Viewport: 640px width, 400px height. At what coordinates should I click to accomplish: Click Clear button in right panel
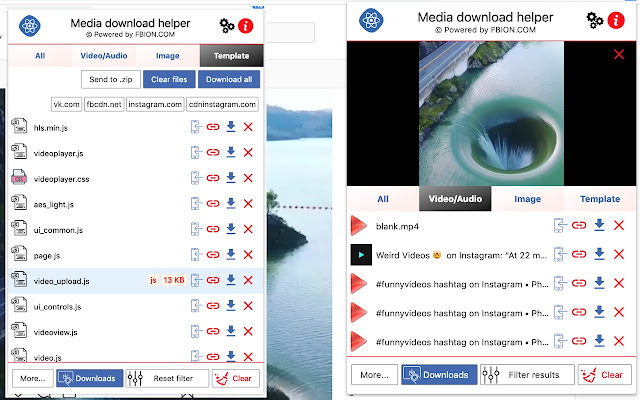[x=605, y=375]
